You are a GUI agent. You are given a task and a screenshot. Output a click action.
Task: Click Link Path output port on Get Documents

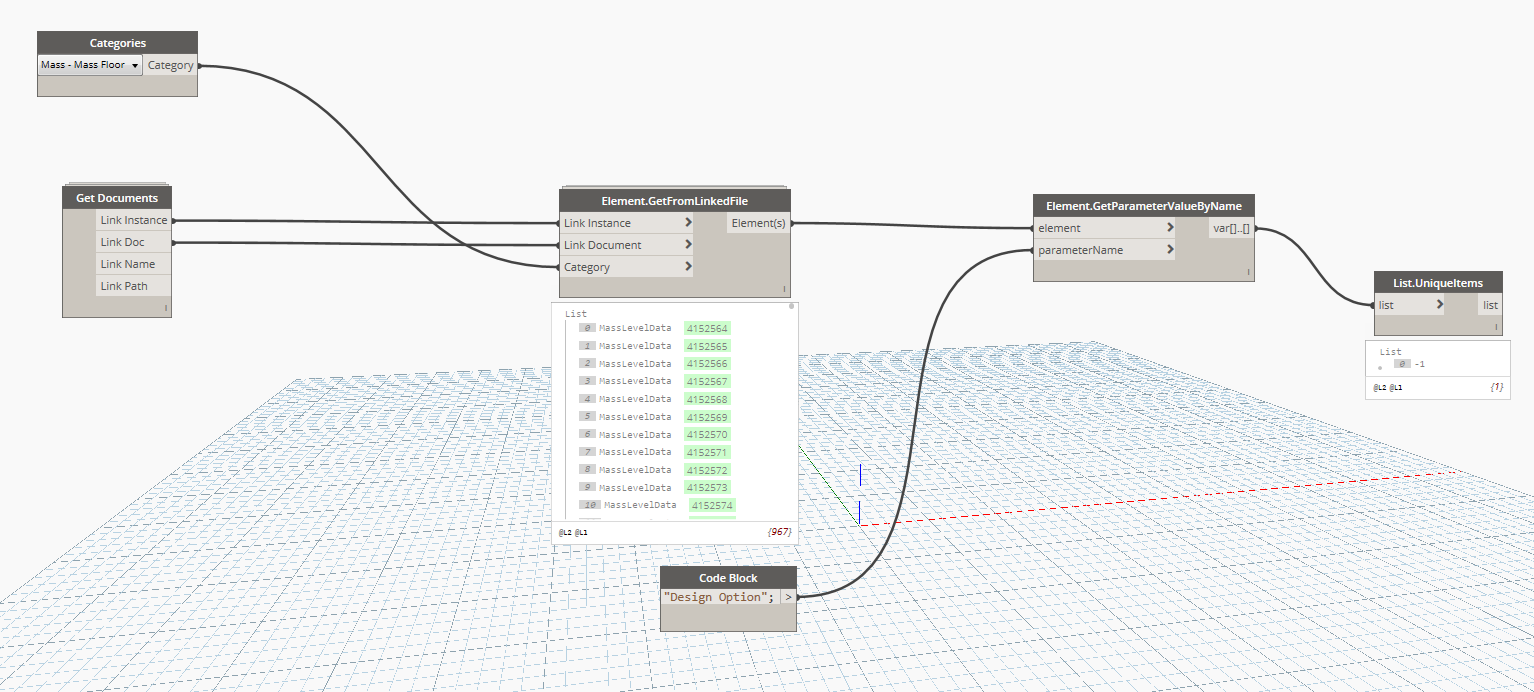click(x=134, y=286)
